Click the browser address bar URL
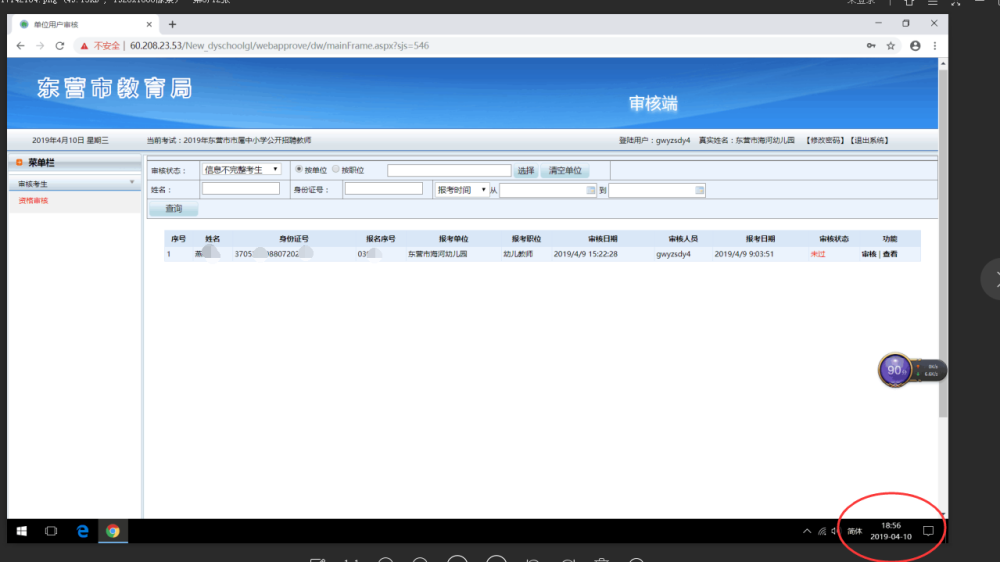Image resolution: width=1000 pixels, height=562 pixels. pos(279,46)
